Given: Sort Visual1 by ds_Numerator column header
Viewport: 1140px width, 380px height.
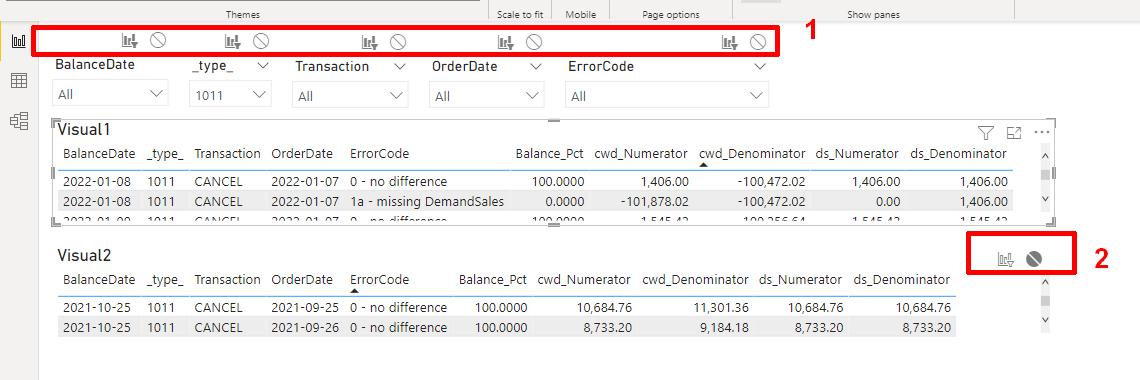Looking at the screenshot, I should point(857,153).
